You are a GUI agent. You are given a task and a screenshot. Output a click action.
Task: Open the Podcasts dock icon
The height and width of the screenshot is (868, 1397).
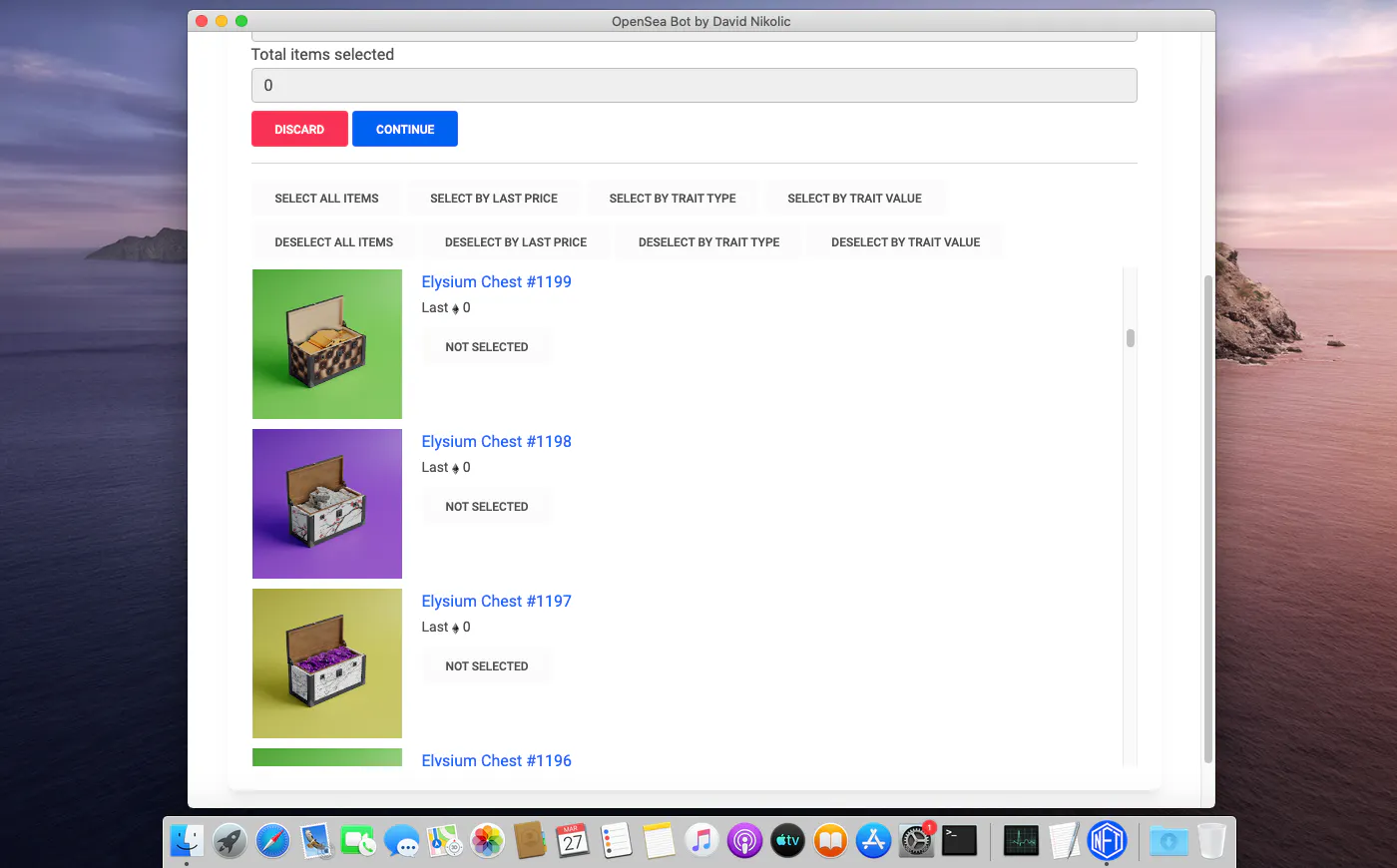pos(744,841)
